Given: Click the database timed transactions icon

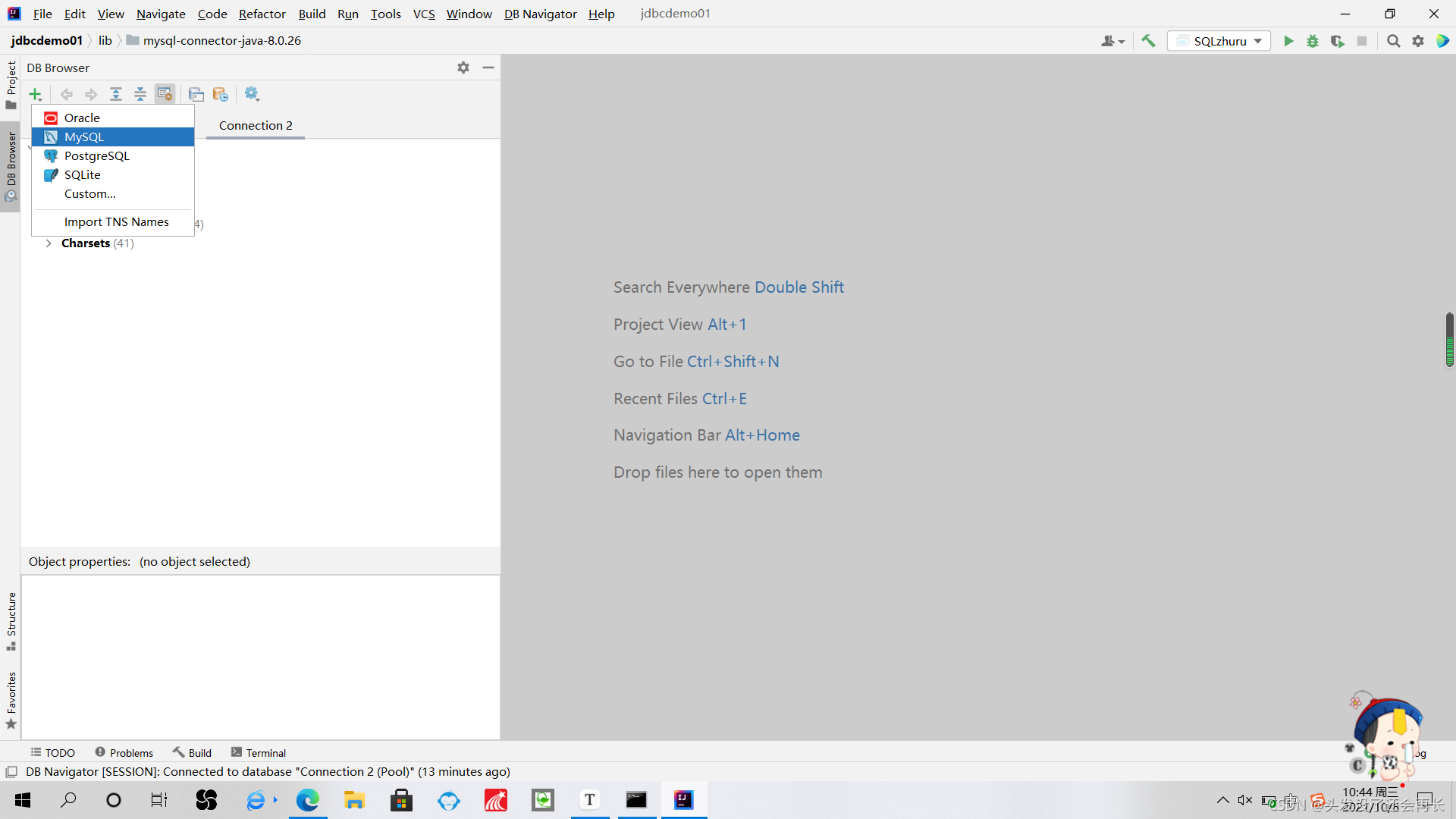Looking at the screenshot, I should click(221, 94).
